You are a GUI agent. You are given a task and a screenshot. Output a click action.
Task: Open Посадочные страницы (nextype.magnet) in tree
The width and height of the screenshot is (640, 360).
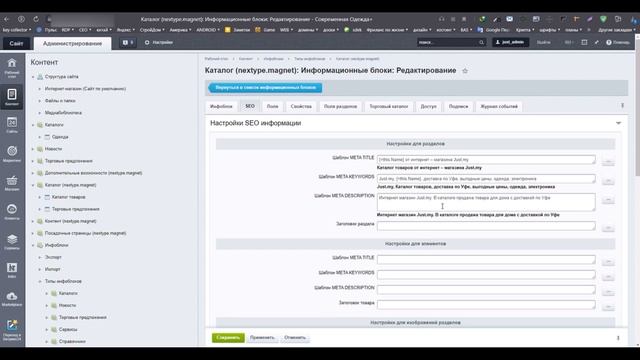tap(85, 233)
